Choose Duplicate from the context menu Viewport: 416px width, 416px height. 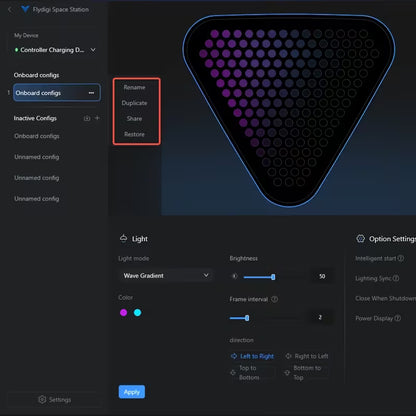[134, 103]
